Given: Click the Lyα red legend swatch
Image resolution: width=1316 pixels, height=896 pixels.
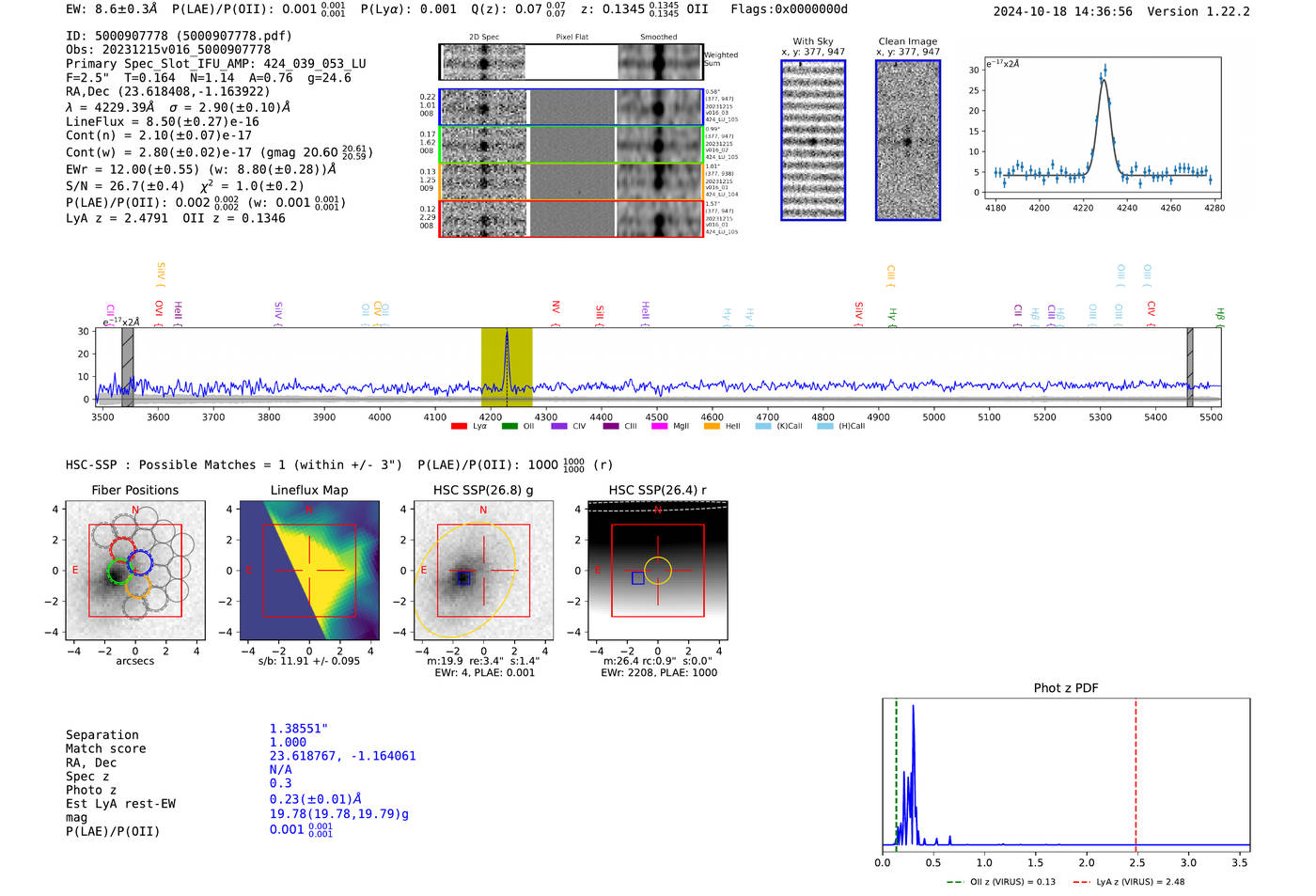Looking at the screenshot, I should [459, 427].
